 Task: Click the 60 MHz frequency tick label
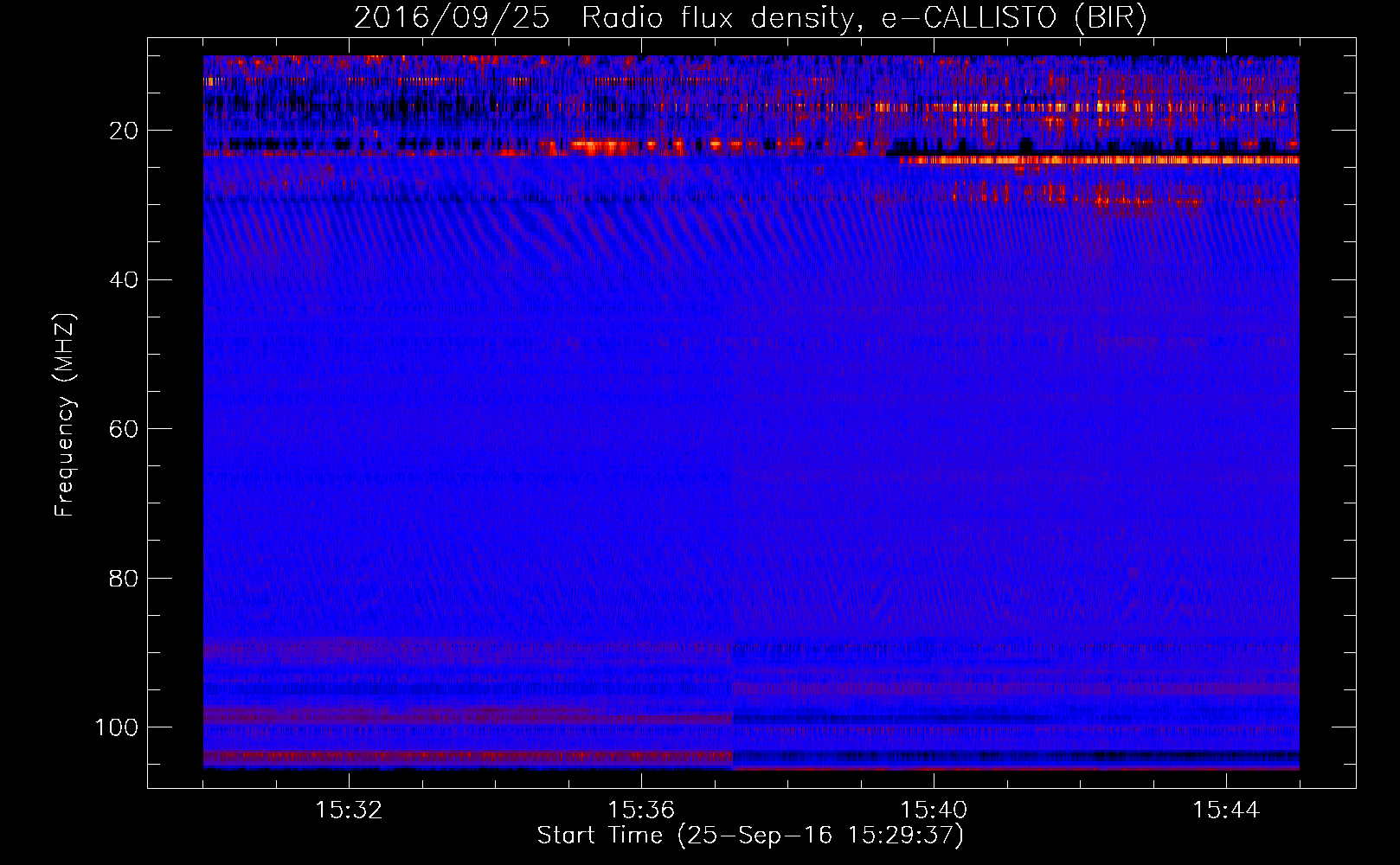tap(125, 429)
